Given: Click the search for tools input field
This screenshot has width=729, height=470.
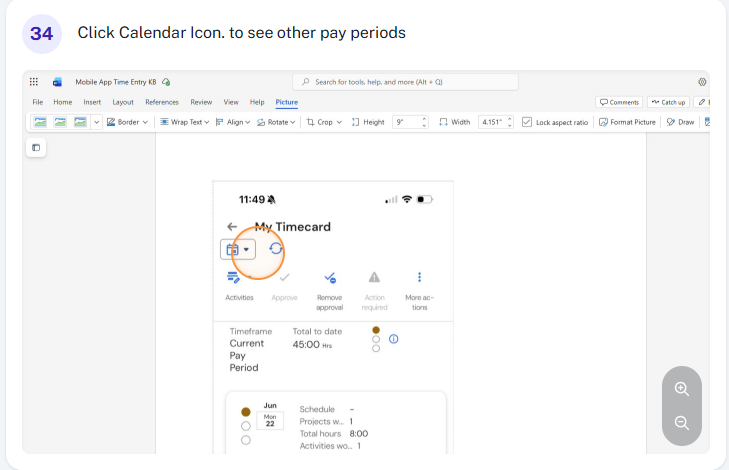Looking at the screenshot, I should click(x=405, y=82).
